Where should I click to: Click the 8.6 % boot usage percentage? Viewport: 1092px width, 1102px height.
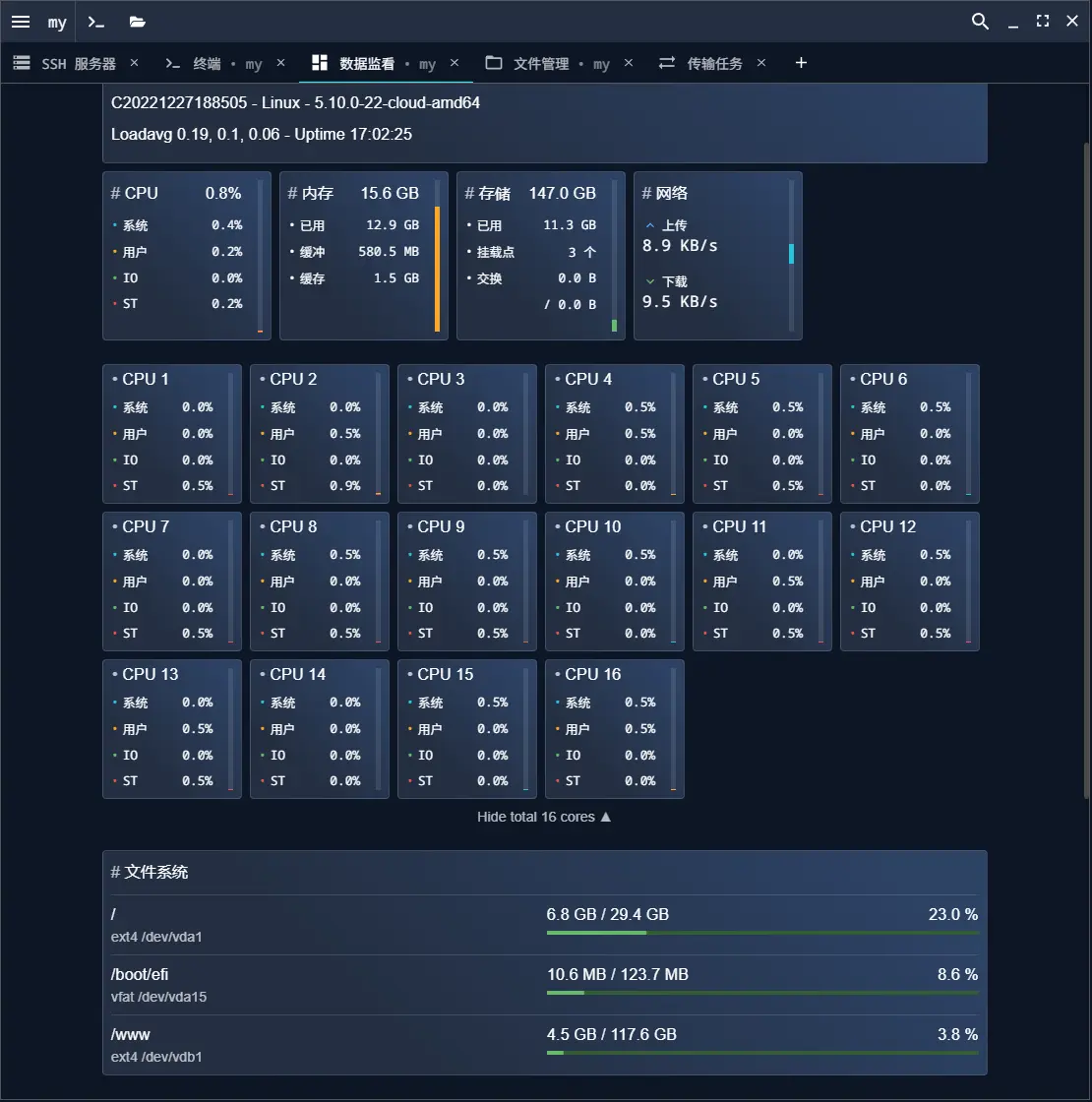957,974
